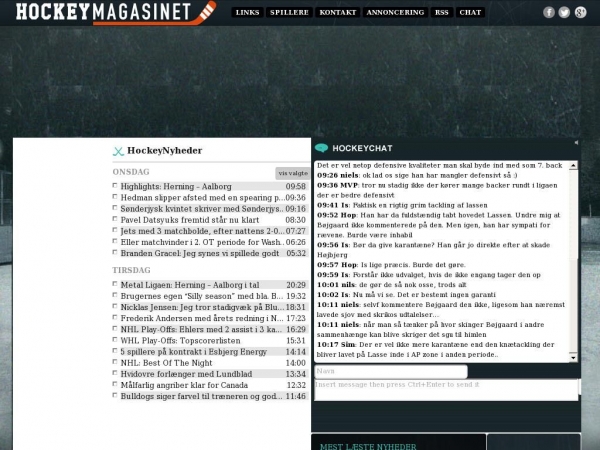Check the Sønderjysk kvintet skriver checkbox
The width and height of the screenshot is (600, 450).
(115, 208)
